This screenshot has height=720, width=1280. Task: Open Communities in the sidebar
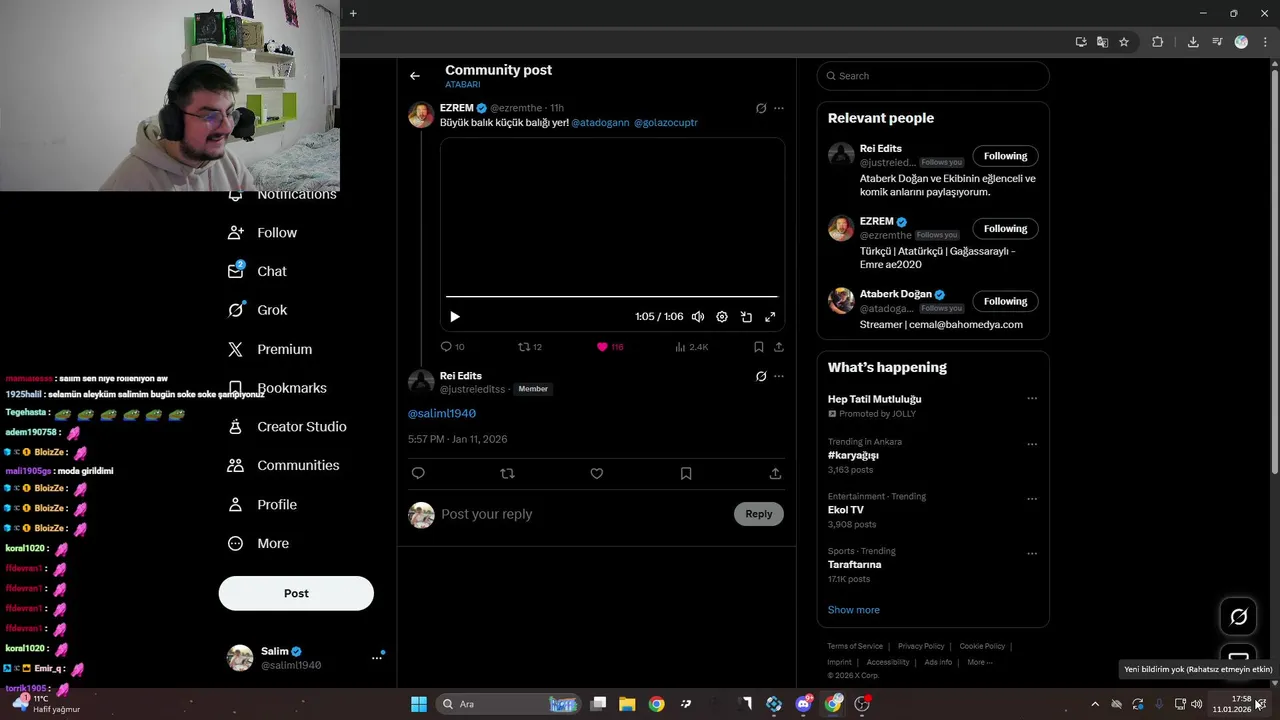click(x=284, y=466)
